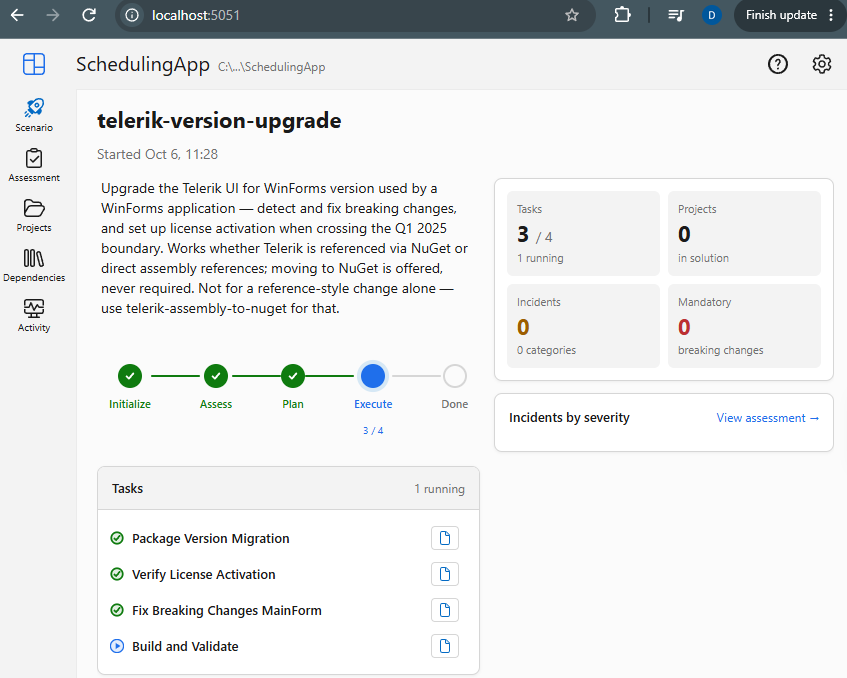Click the telerik-version-upgrade heading
Image resolution: width=847 pixels, height=678 pixels.
(x=219, y=120)
